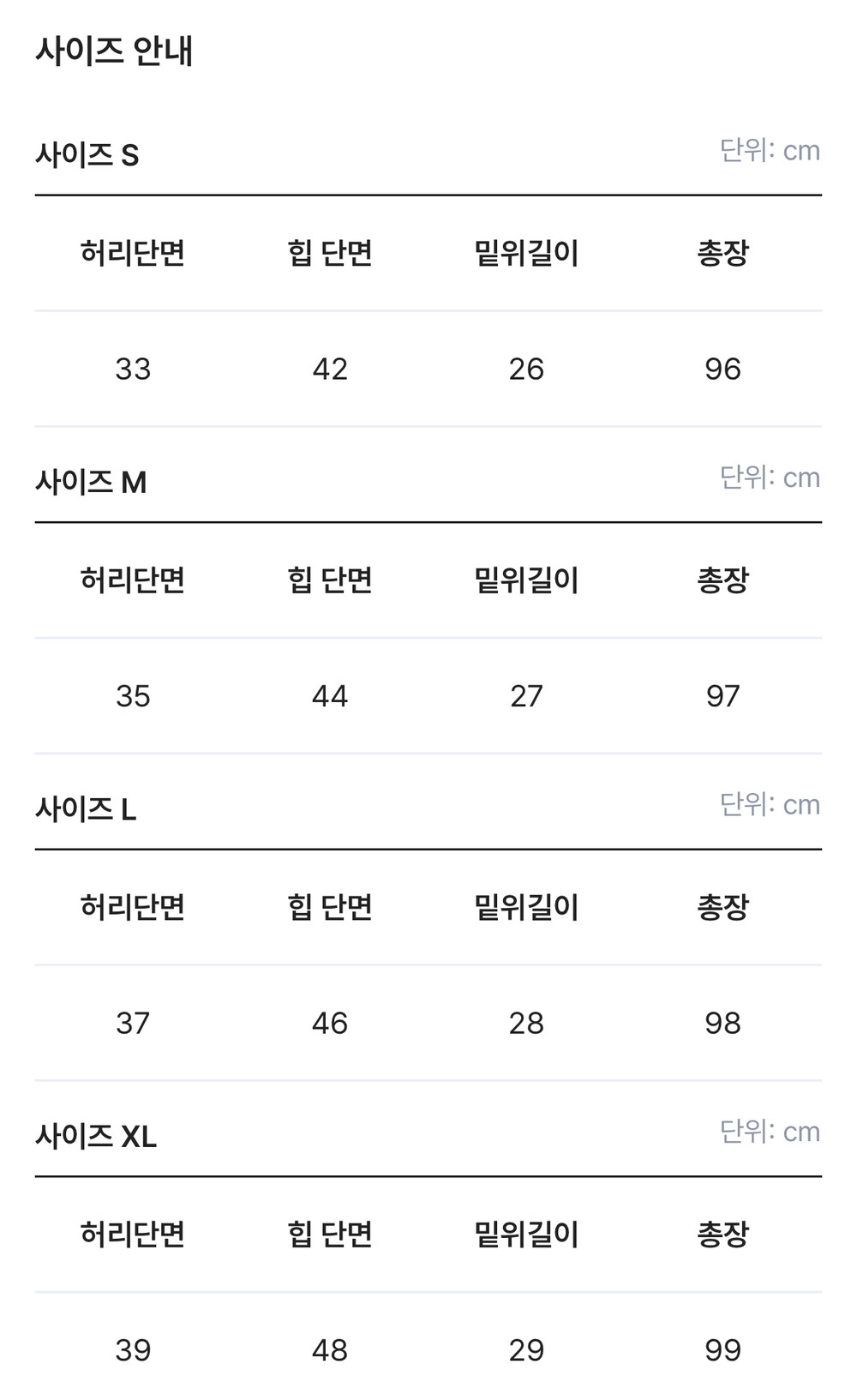Click the 사이즈 안내 heading
The width and height of the screenshot is (857, 1400).
click(114, 51)
